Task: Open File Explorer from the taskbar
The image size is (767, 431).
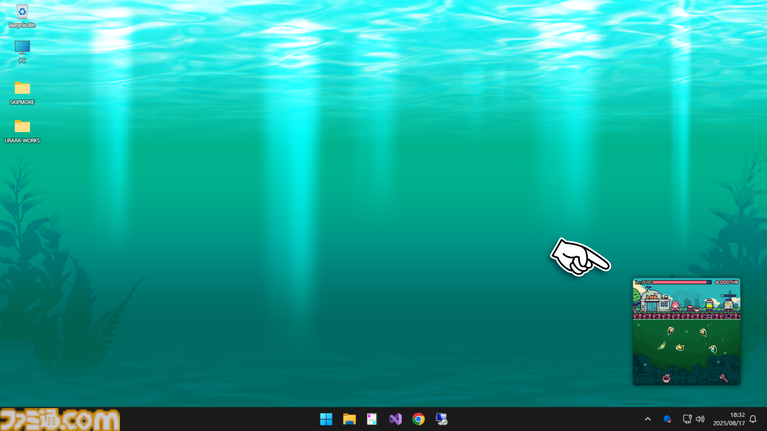Action: pos(349,419)
